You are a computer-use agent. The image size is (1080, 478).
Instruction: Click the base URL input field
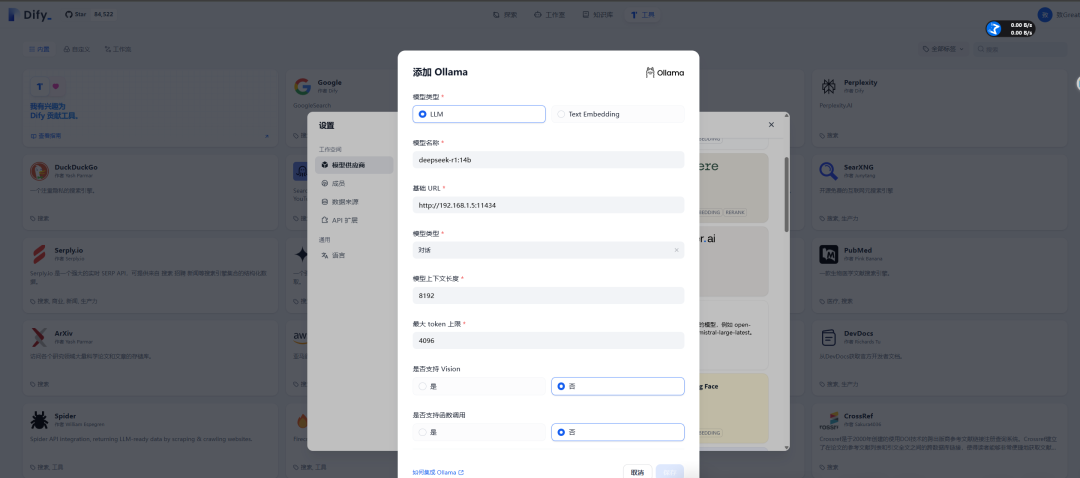point(548,205)
